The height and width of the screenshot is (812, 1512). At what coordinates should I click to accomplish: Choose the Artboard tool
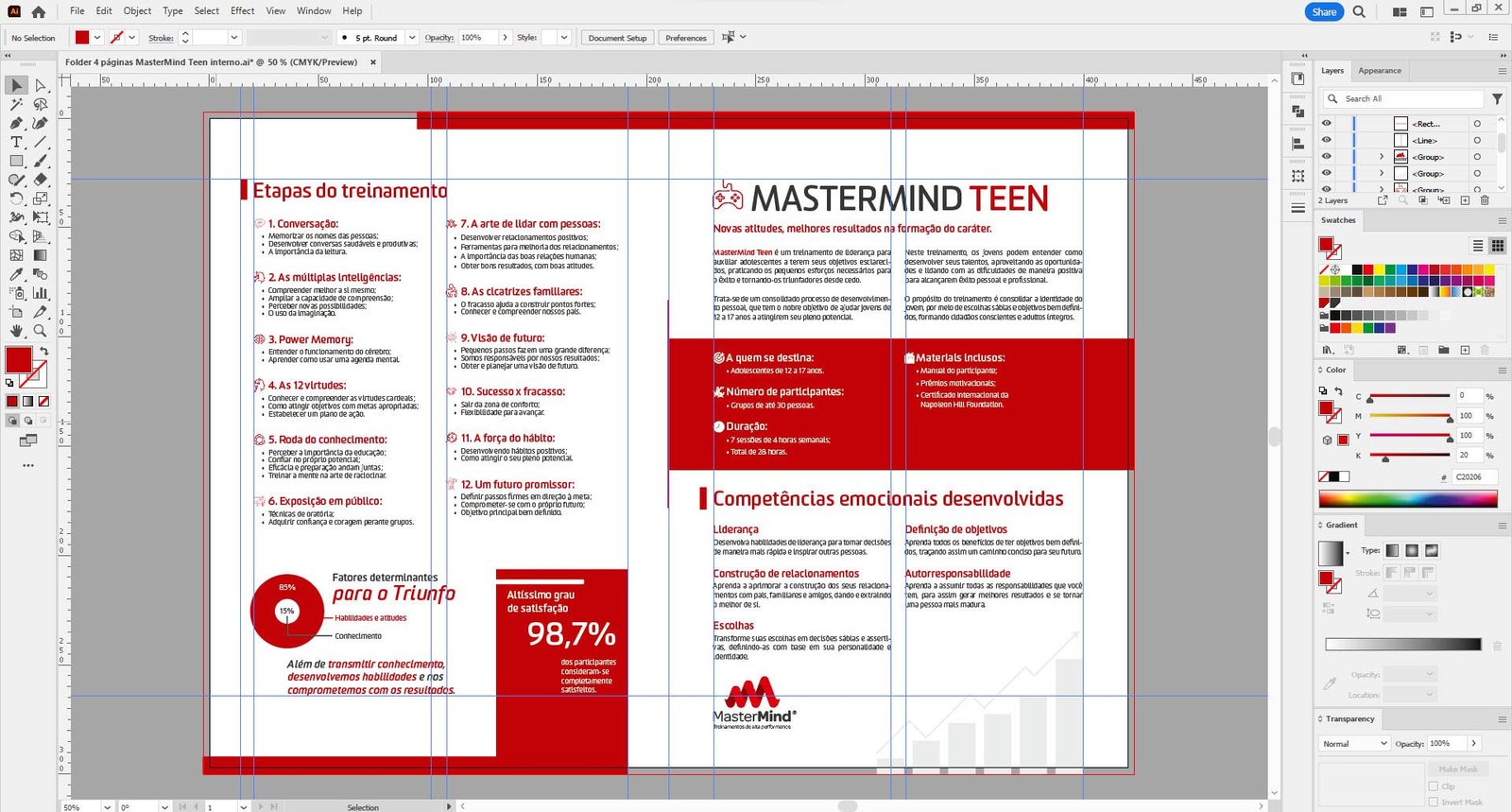click(17, 312)
